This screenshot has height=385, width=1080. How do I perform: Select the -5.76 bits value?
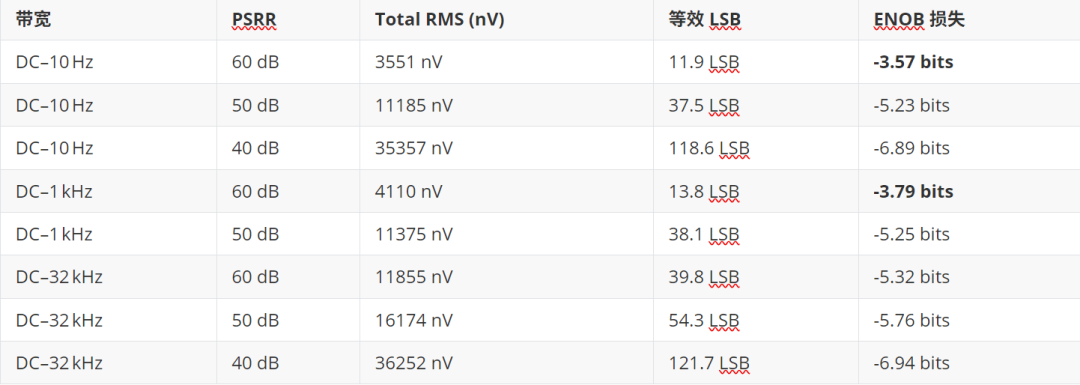tap(911, 320)
